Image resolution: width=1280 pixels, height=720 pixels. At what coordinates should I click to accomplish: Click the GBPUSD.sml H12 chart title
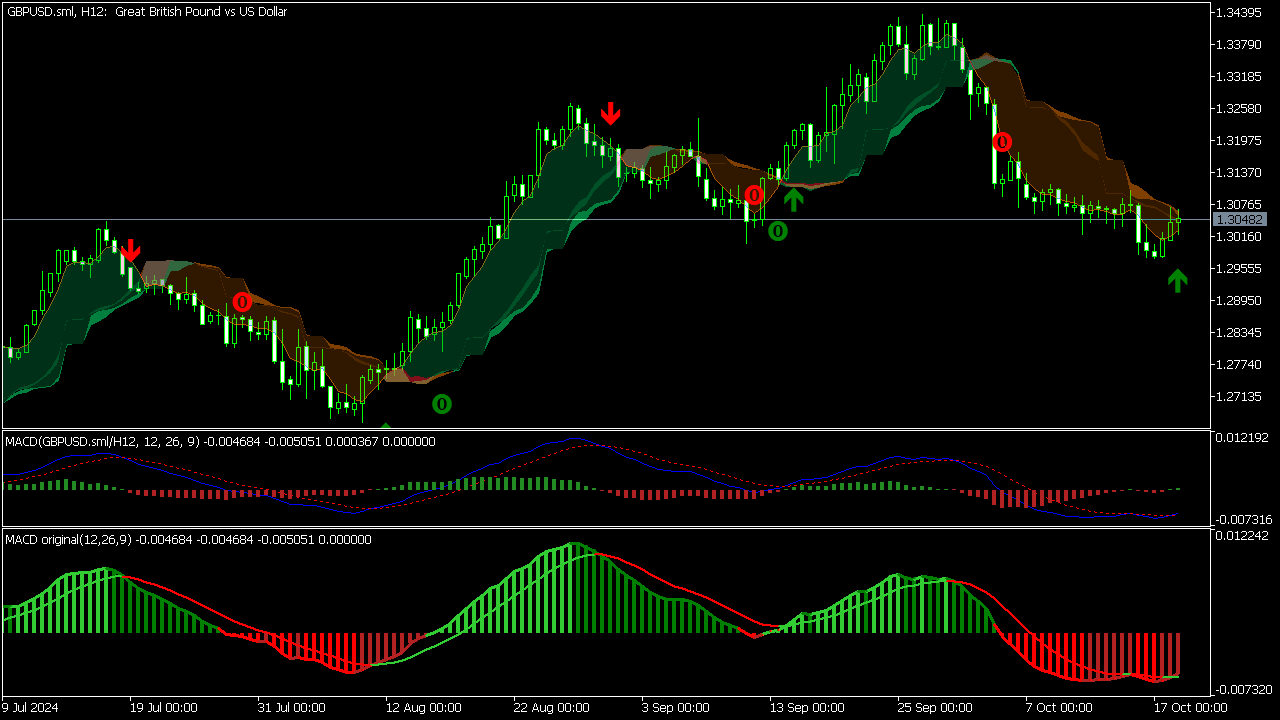coord(147,12)
